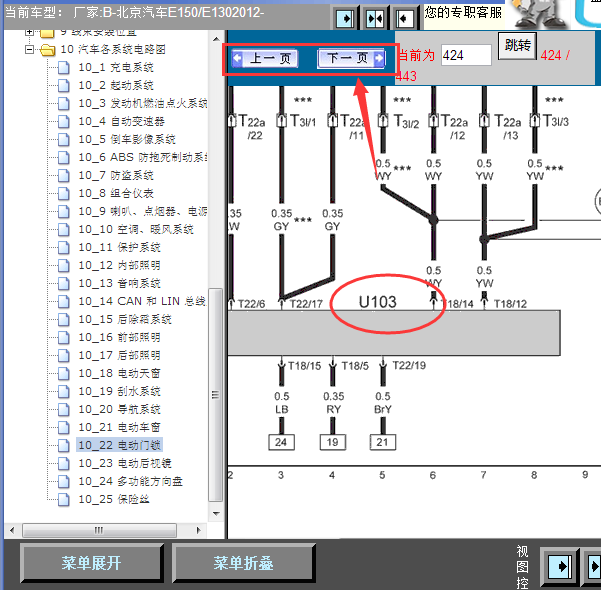Click the open folder icon of item 10
This screenshot has height=590, width=601.
[x=48, y=50]
